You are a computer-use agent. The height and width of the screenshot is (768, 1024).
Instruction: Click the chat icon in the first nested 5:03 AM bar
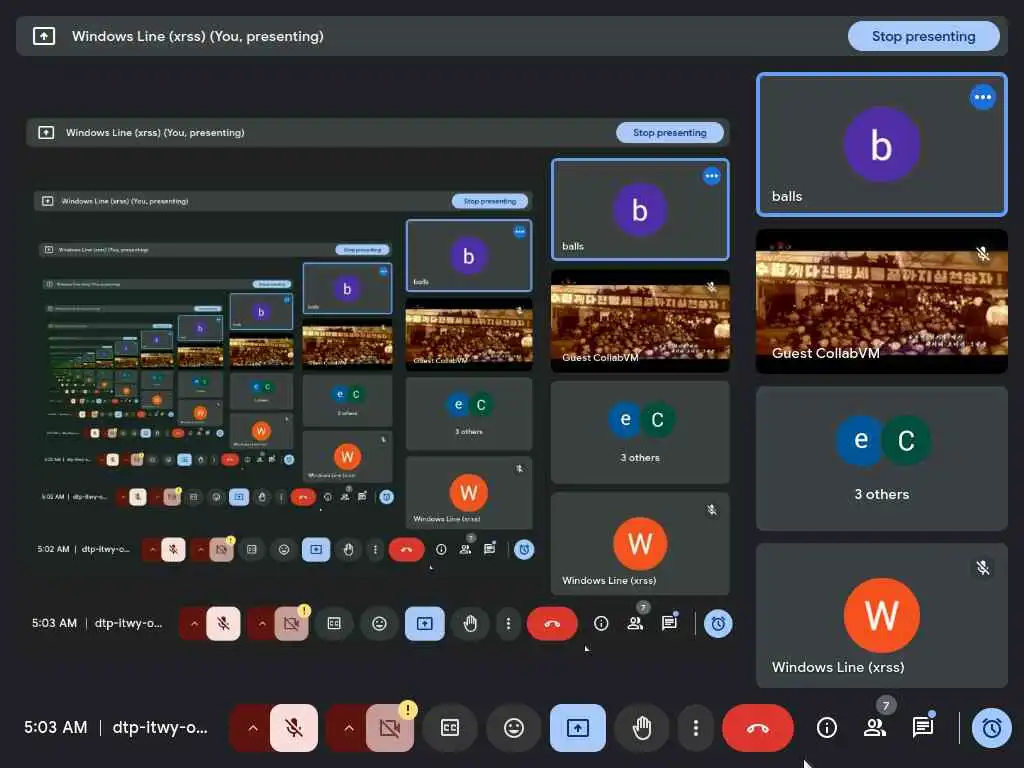[669, 624]
